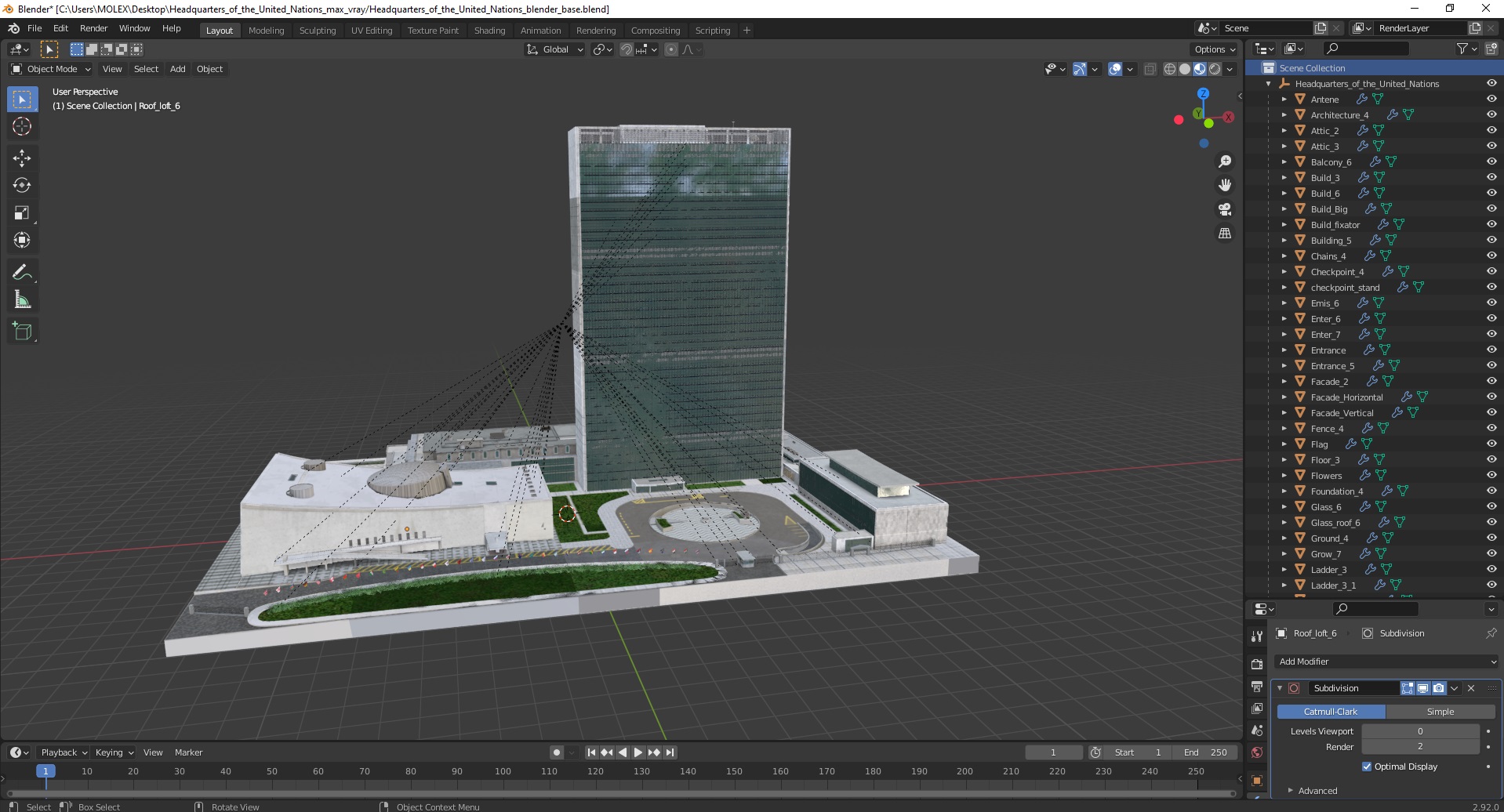The image size is (1504, 812).
Task: Click the Pan view hand icon
Action: 1225,185
